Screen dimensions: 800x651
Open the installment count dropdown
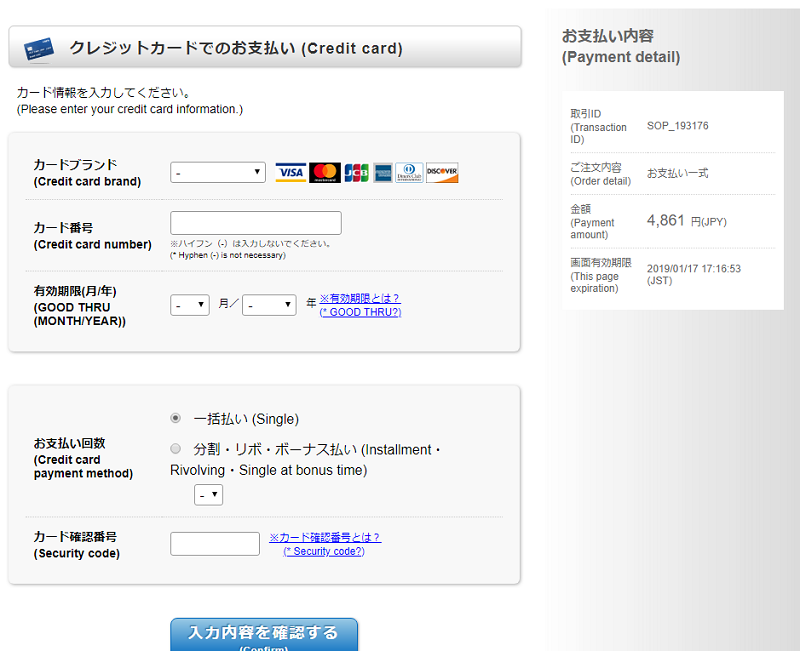point(208,495)
